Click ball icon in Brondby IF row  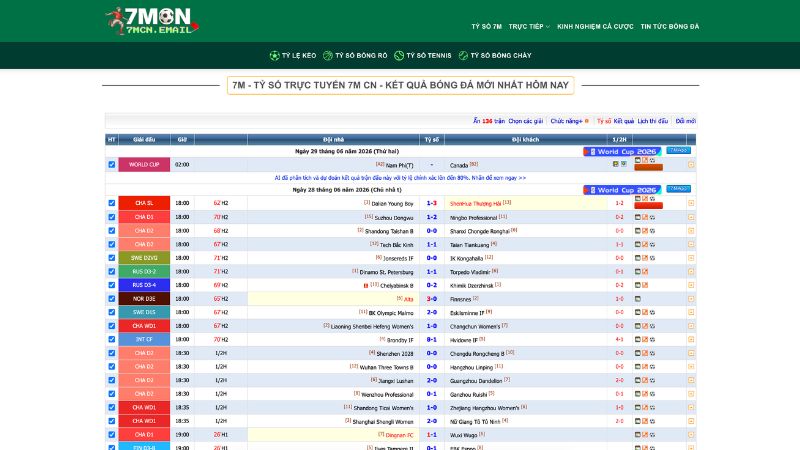point(652,339)
